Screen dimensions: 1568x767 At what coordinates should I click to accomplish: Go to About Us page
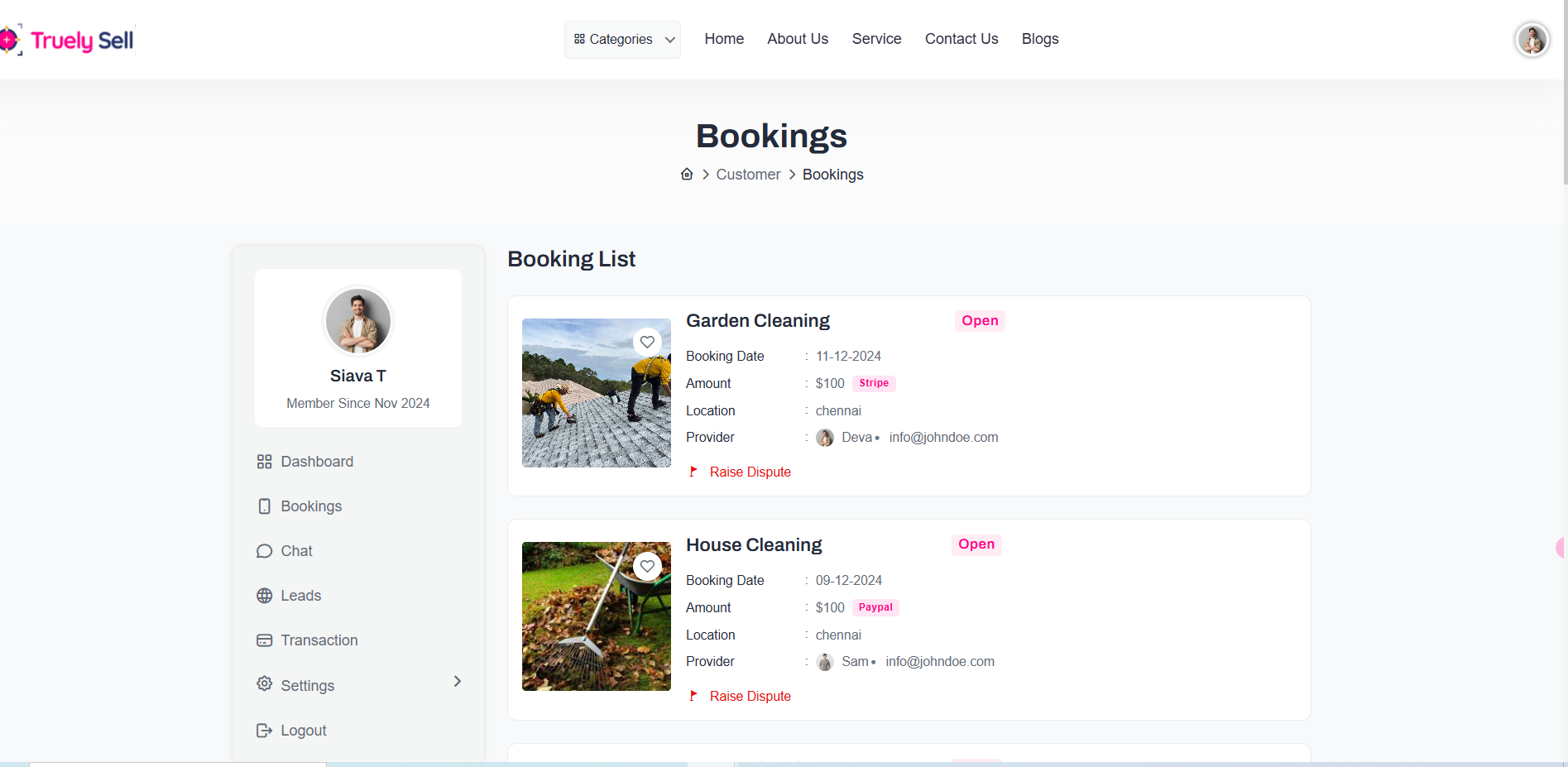coord(797,39)
